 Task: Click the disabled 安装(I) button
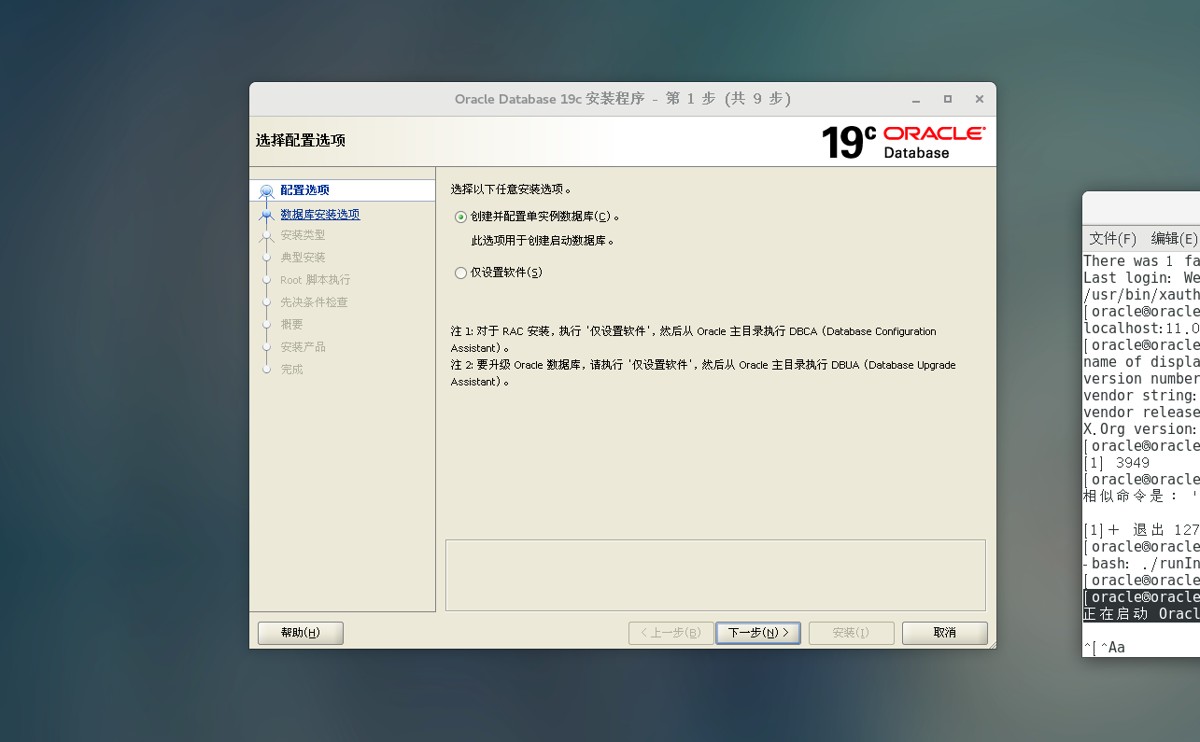851,633
